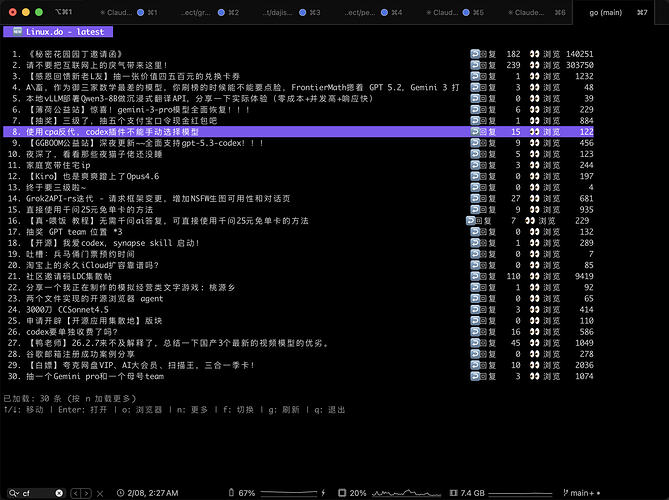The height and width of the screenshot is (500, 669).
Task: Click the 2/08, 2:27 AM timestamp
Action: point(153,493)
